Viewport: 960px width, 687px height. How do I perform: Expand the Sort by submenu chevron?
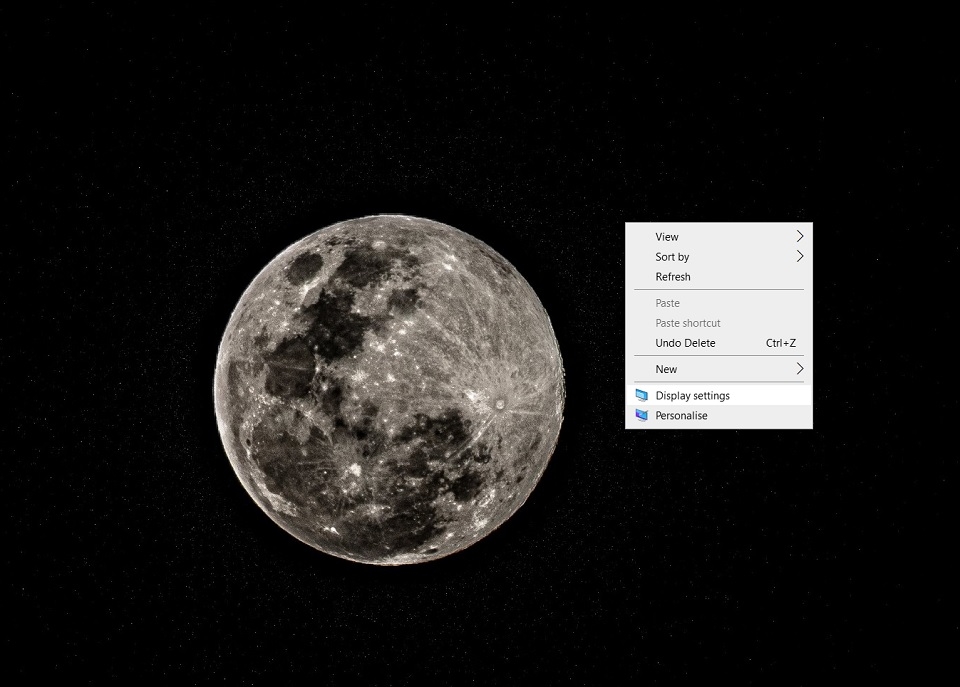(799, 257)
